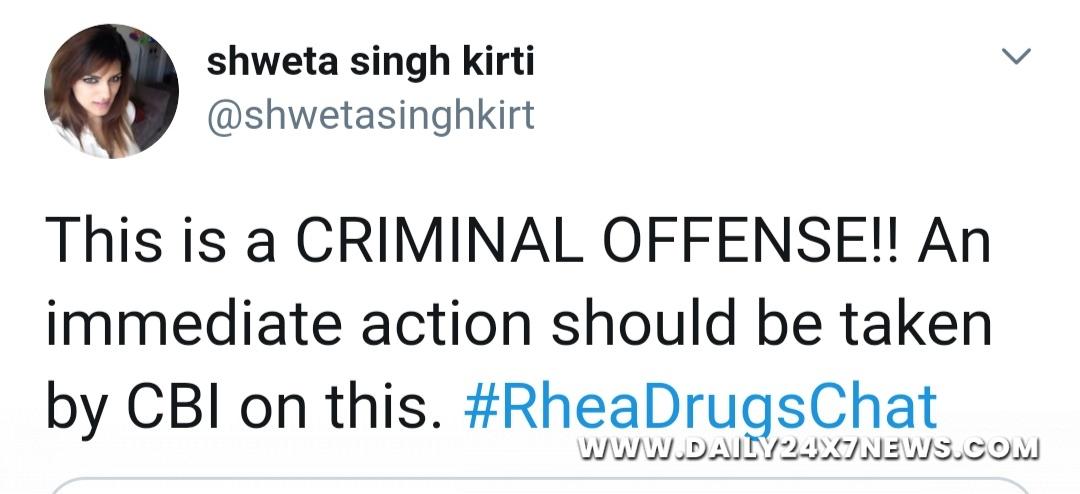View shweta singh kirti's profile picture
The image size is (1080, 494).
coord(112,91)
